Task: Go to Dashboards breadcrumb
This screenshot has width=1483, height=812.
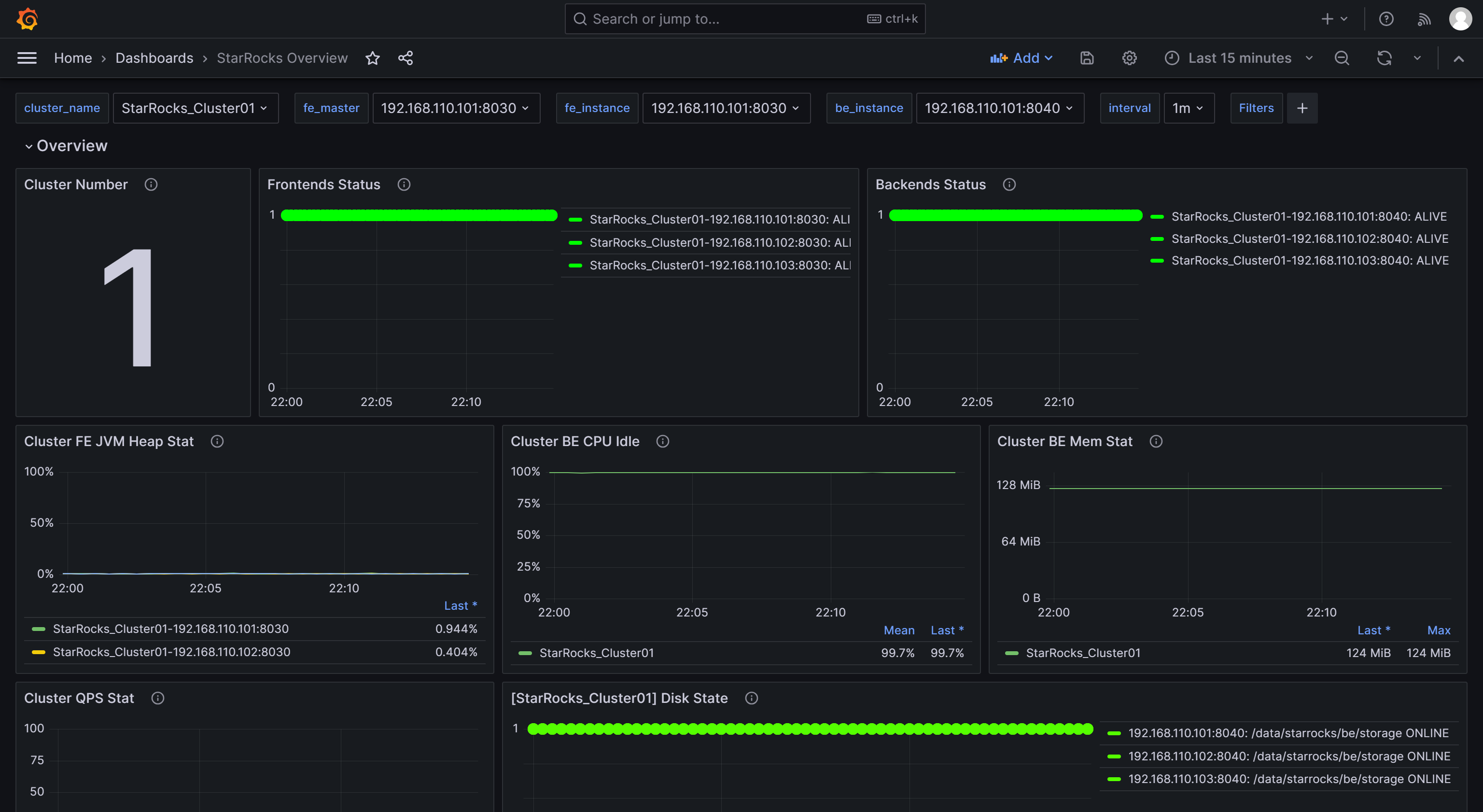Action: pyautogui.click(x=154, y=58)
